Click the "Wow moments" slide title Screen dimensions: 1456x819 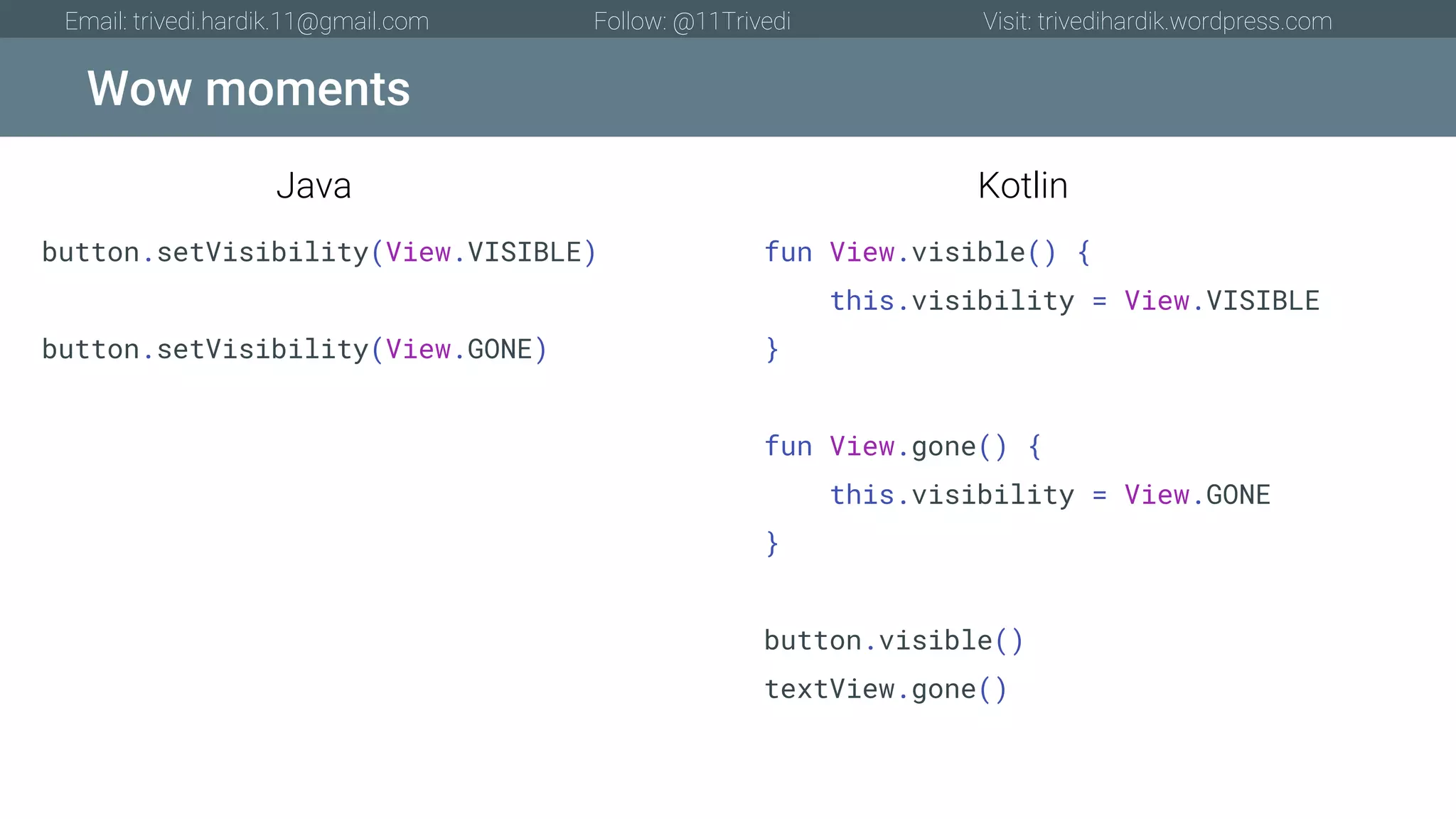(x=248, y=89)
